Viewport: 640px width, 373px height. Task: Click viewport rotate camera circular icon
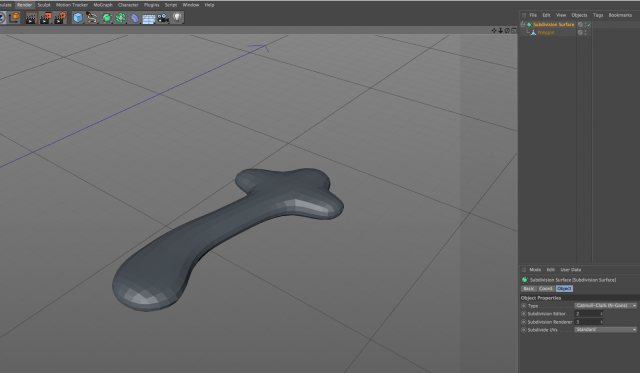[507, 31]
